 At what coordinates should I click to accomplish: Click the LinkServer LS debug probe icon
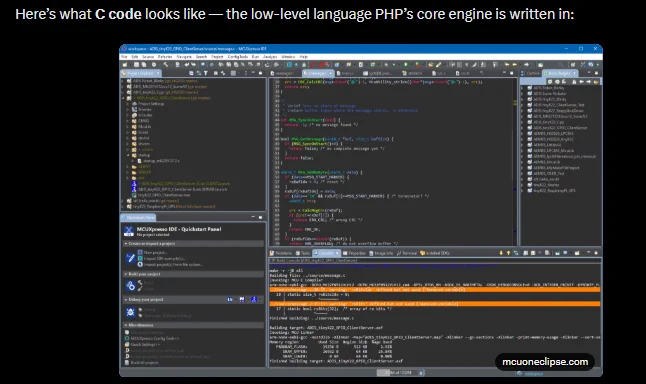(230, 300)
